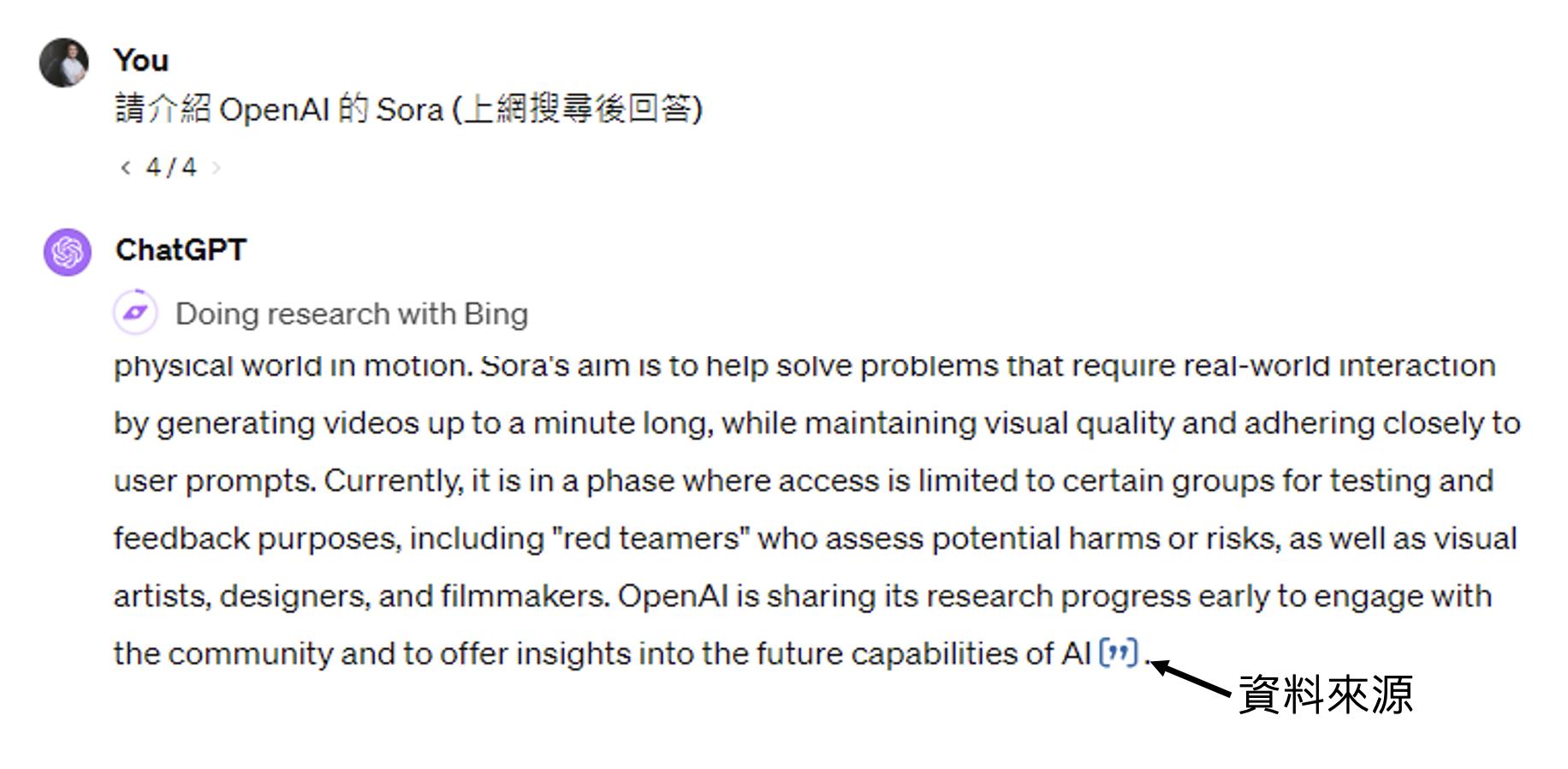The height and width of the screenshot is (769, 1568).
Task: Click the word "Currently" in the response
Action: 392,481
